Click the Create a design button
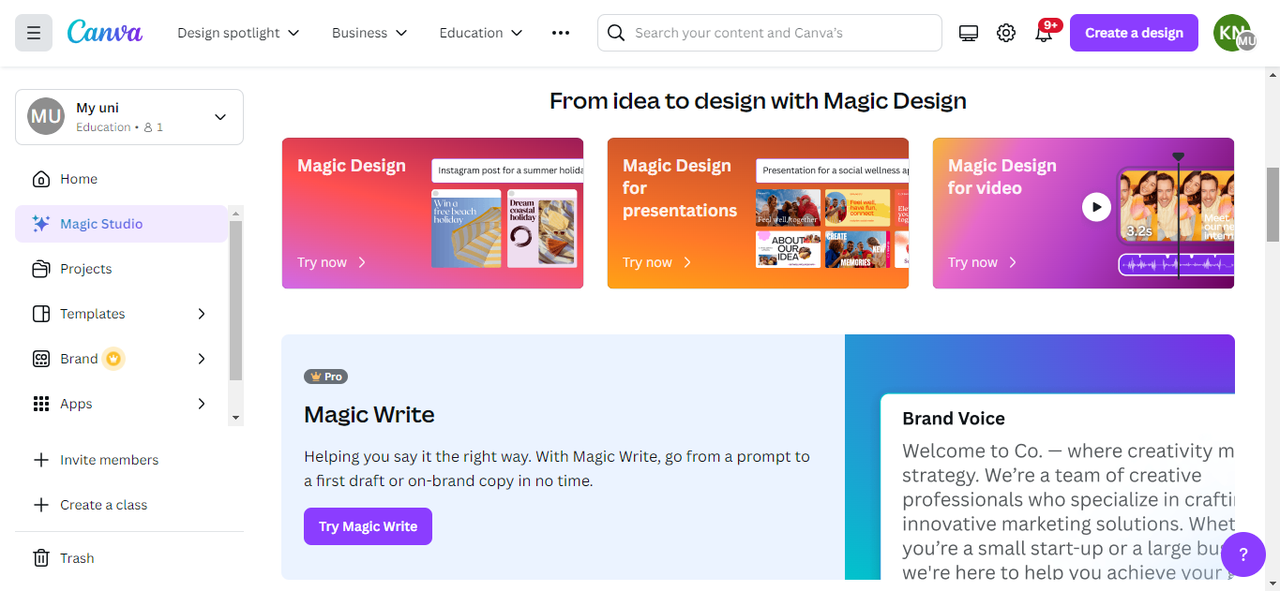This screenshot has width=1280, height=591. (1134, 33)
